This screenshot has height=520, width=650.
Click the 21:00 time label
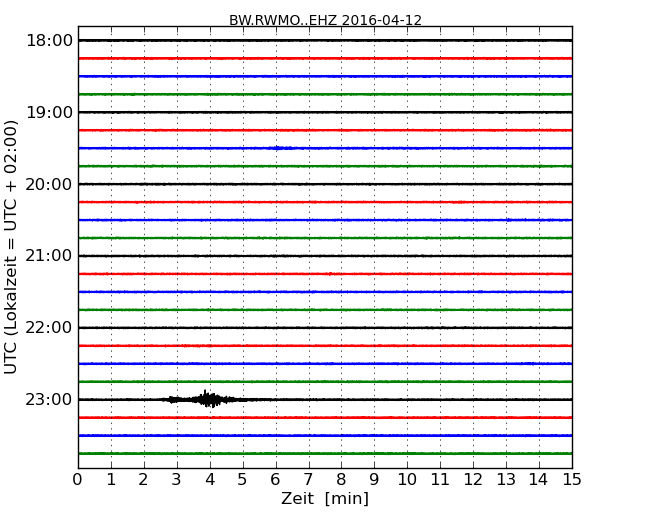point(49,256)
